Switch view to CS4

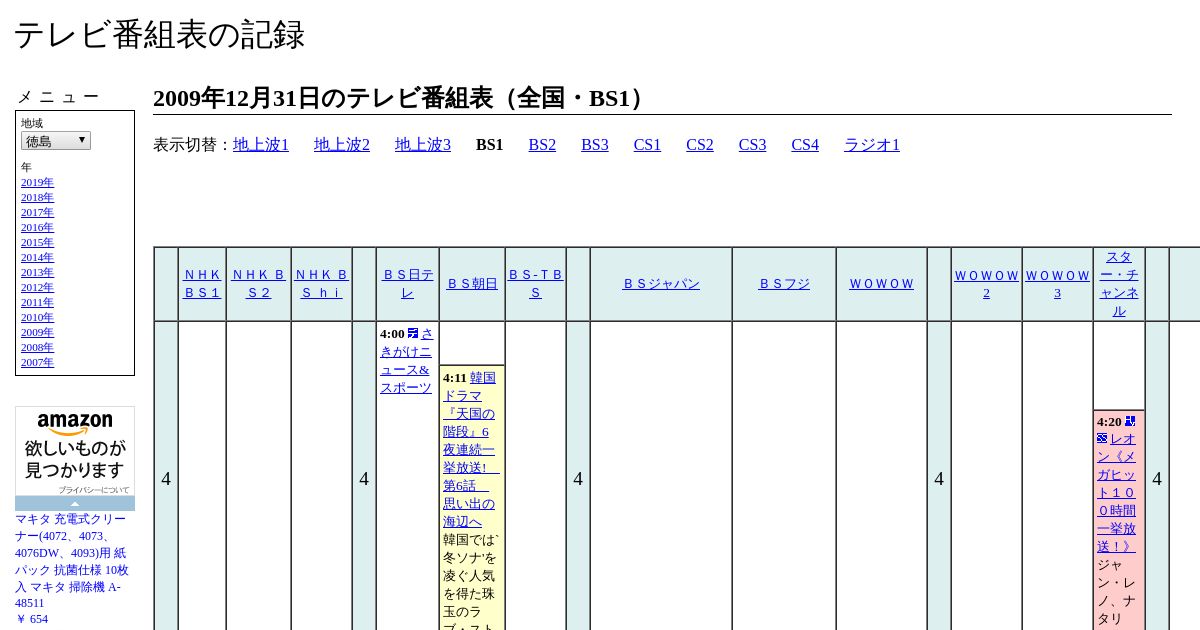pos(805,145)
